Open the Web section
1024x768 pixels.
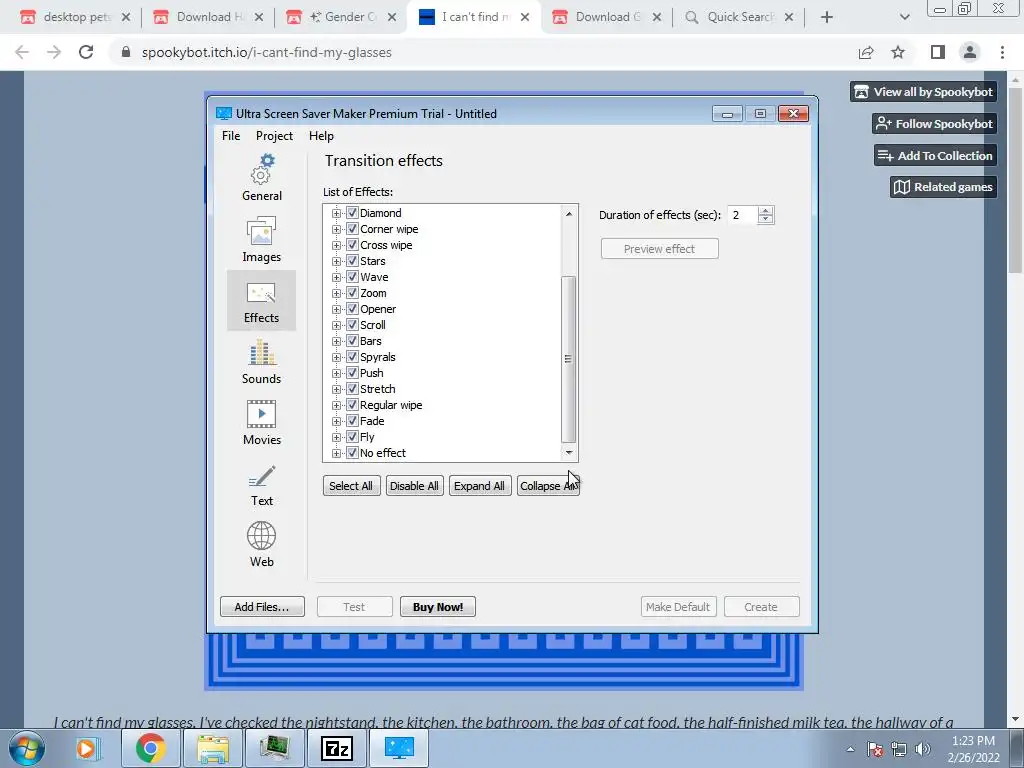[x=261, y=543]
